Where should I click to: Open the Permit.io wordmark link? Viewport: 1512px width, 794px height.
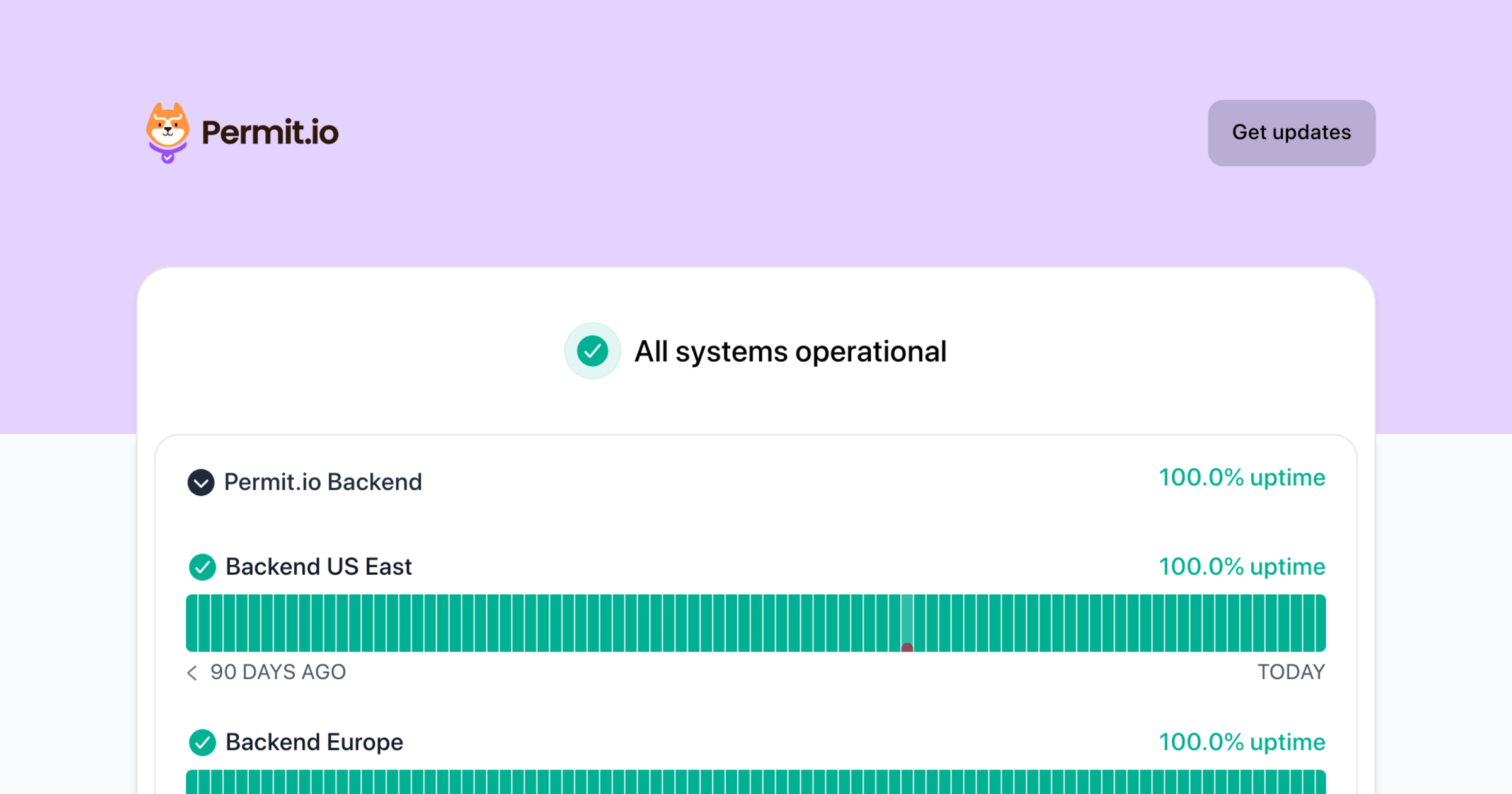point(270,132)
